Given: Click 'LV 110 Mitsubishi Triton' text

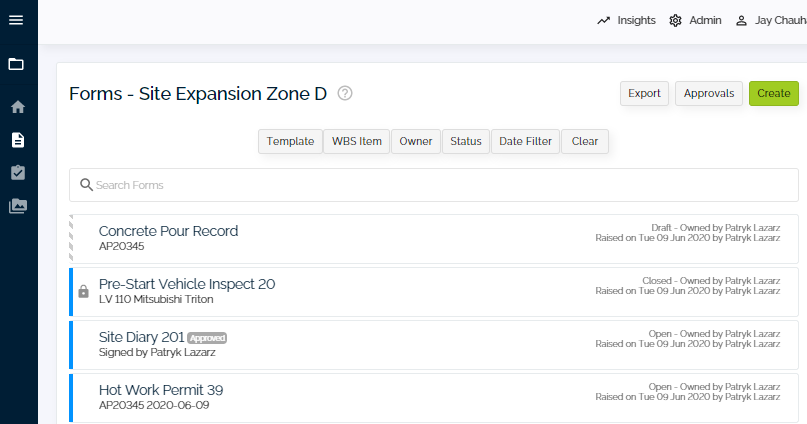Looking at the screenshot, I should 156,299.
